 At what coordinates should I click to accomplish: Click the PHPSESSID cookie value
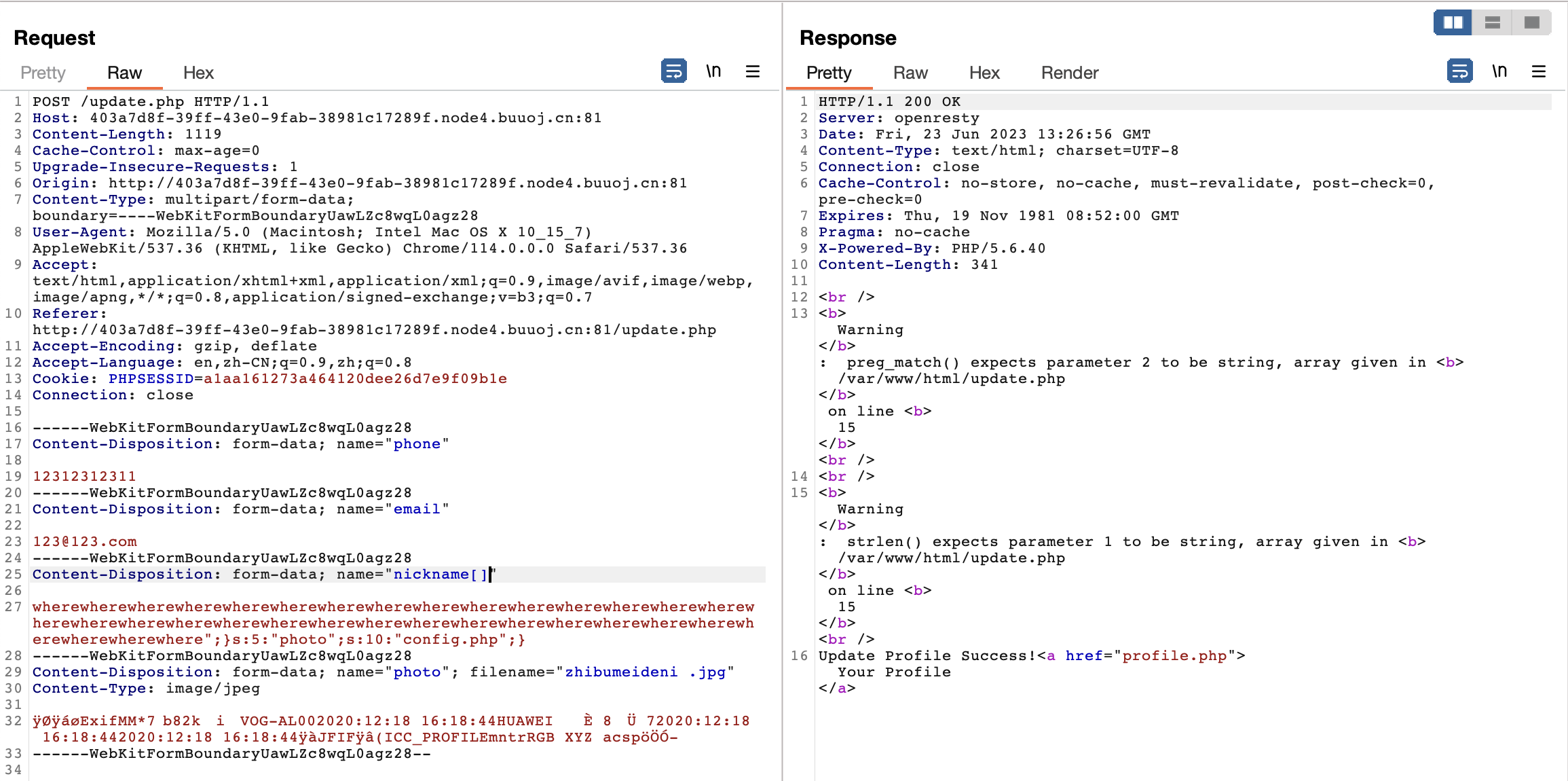(x=355, y=379)
